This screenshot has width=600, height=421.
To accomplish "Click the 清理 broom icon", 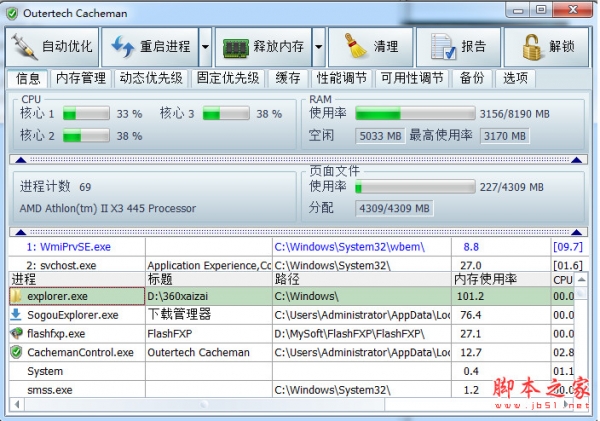I will point(355,46).
